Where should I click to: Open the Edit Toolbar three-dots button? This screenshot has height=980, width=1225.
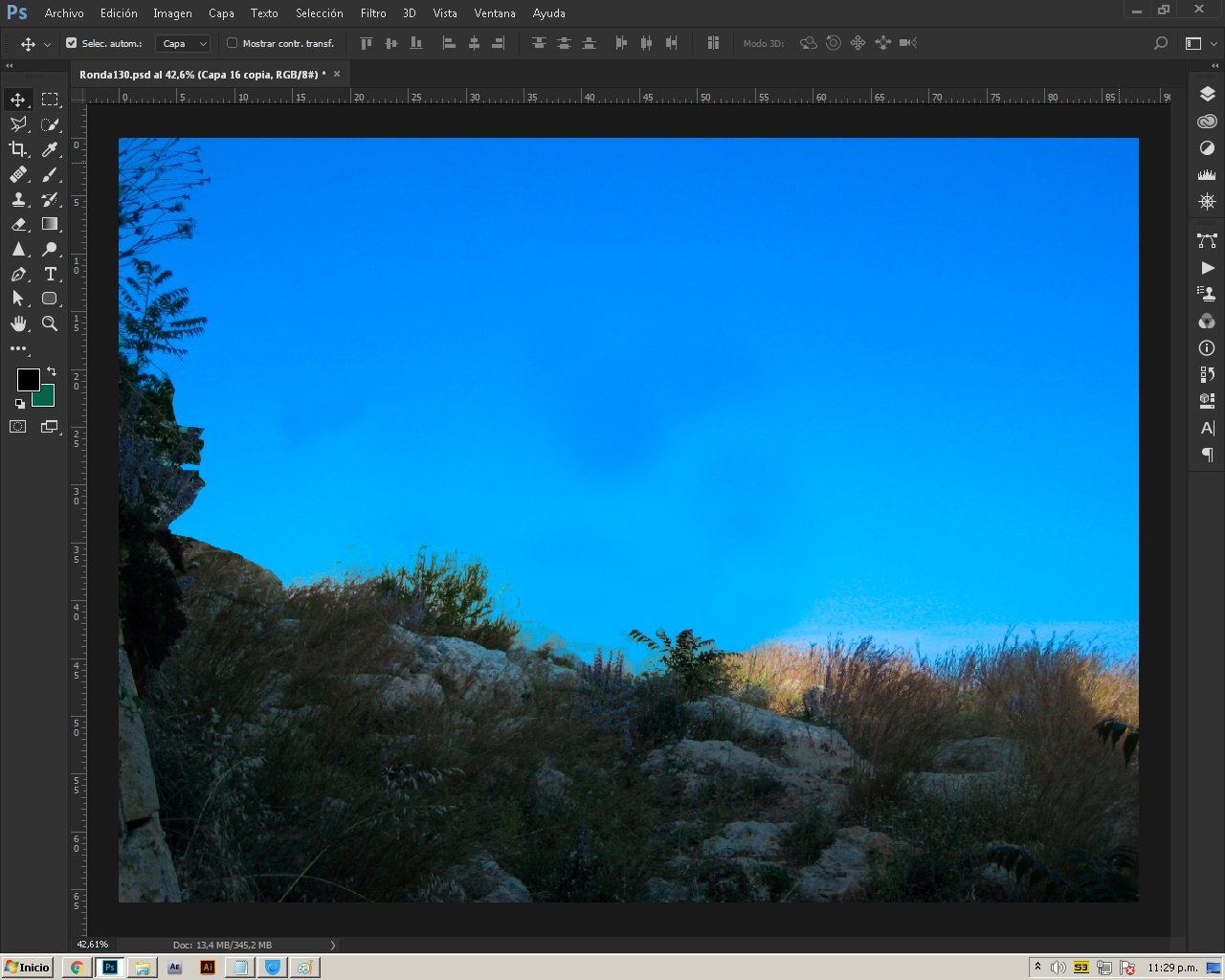pos(18,349)
